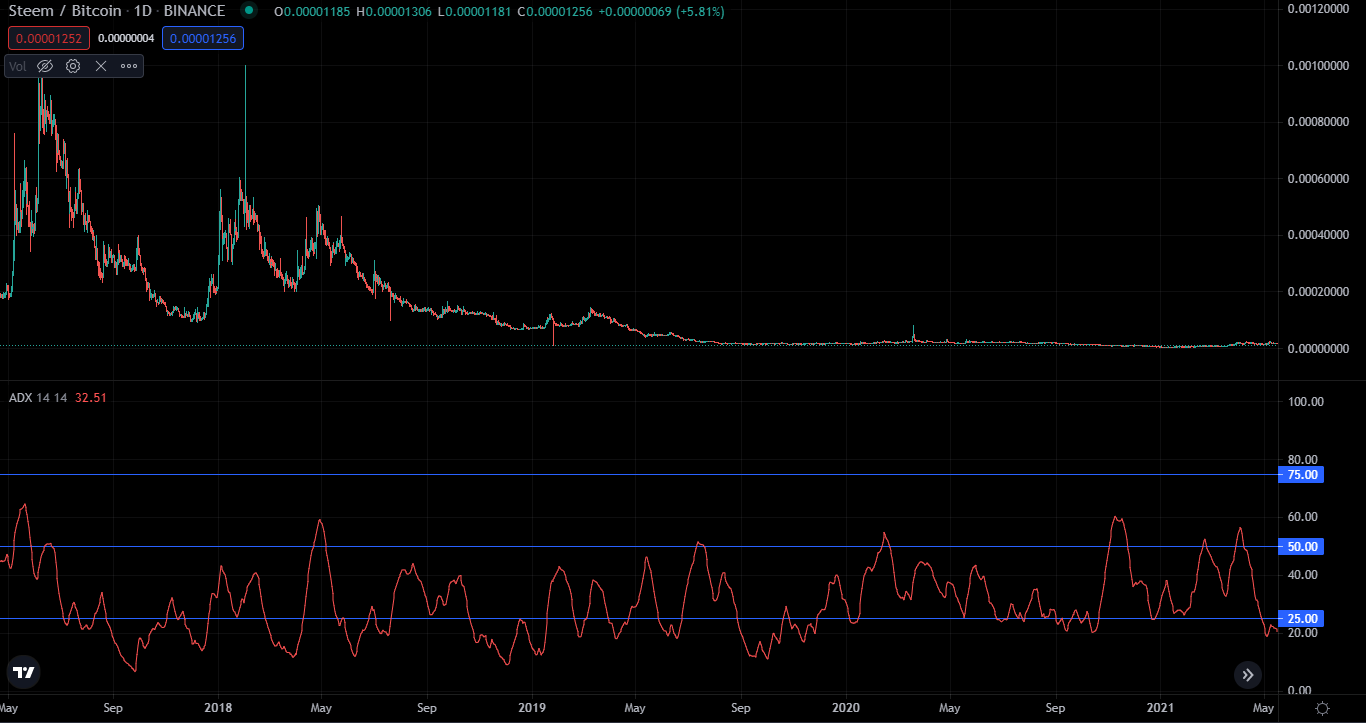Viewport: 1366px width, 723px height.
Task: Click the 2020 label on time axis
Action: [846, 708]
